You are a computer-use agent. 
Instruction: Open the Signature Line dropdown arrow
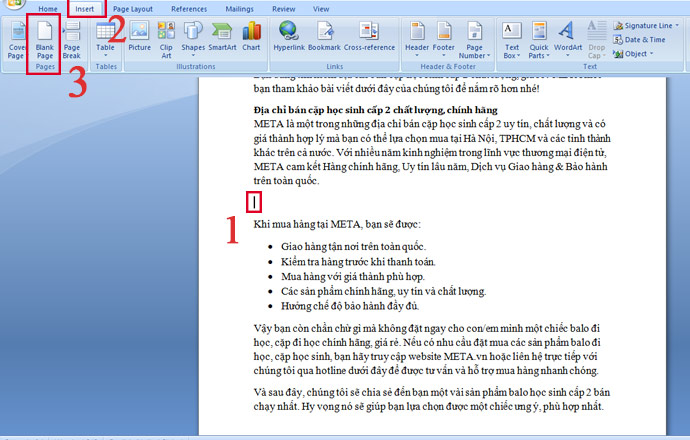point(677,26)
